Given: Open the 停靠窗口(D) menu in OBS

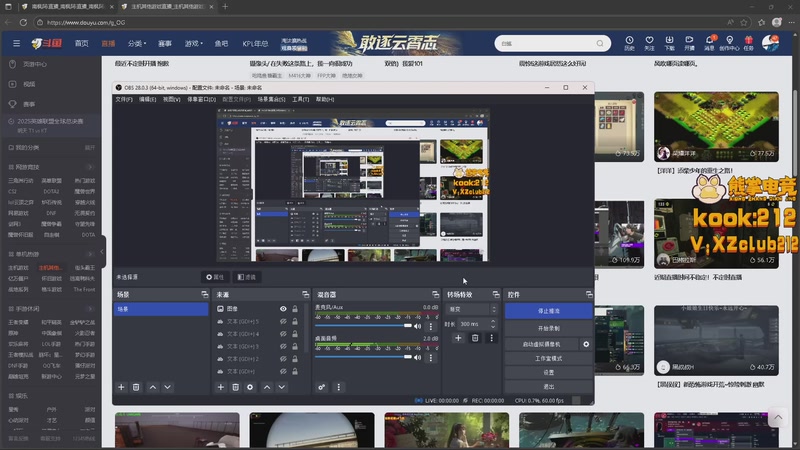Looking at the screenshot, I should (202, 99).
